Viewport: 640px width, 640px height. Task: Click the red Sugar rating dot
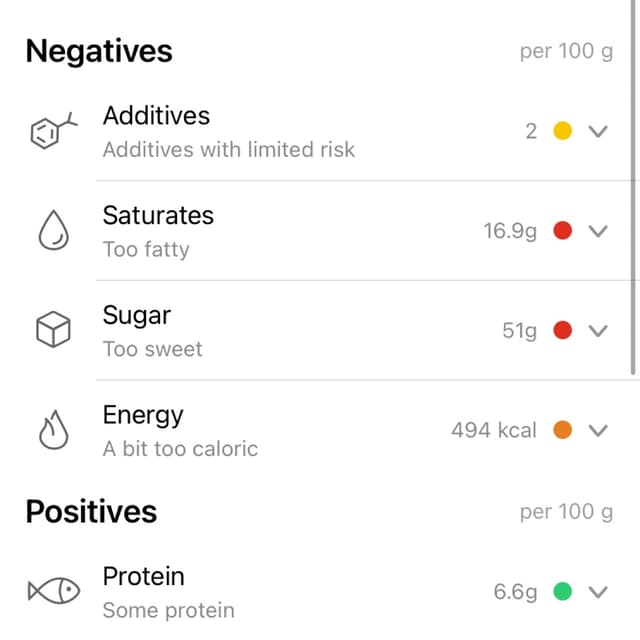562,330
